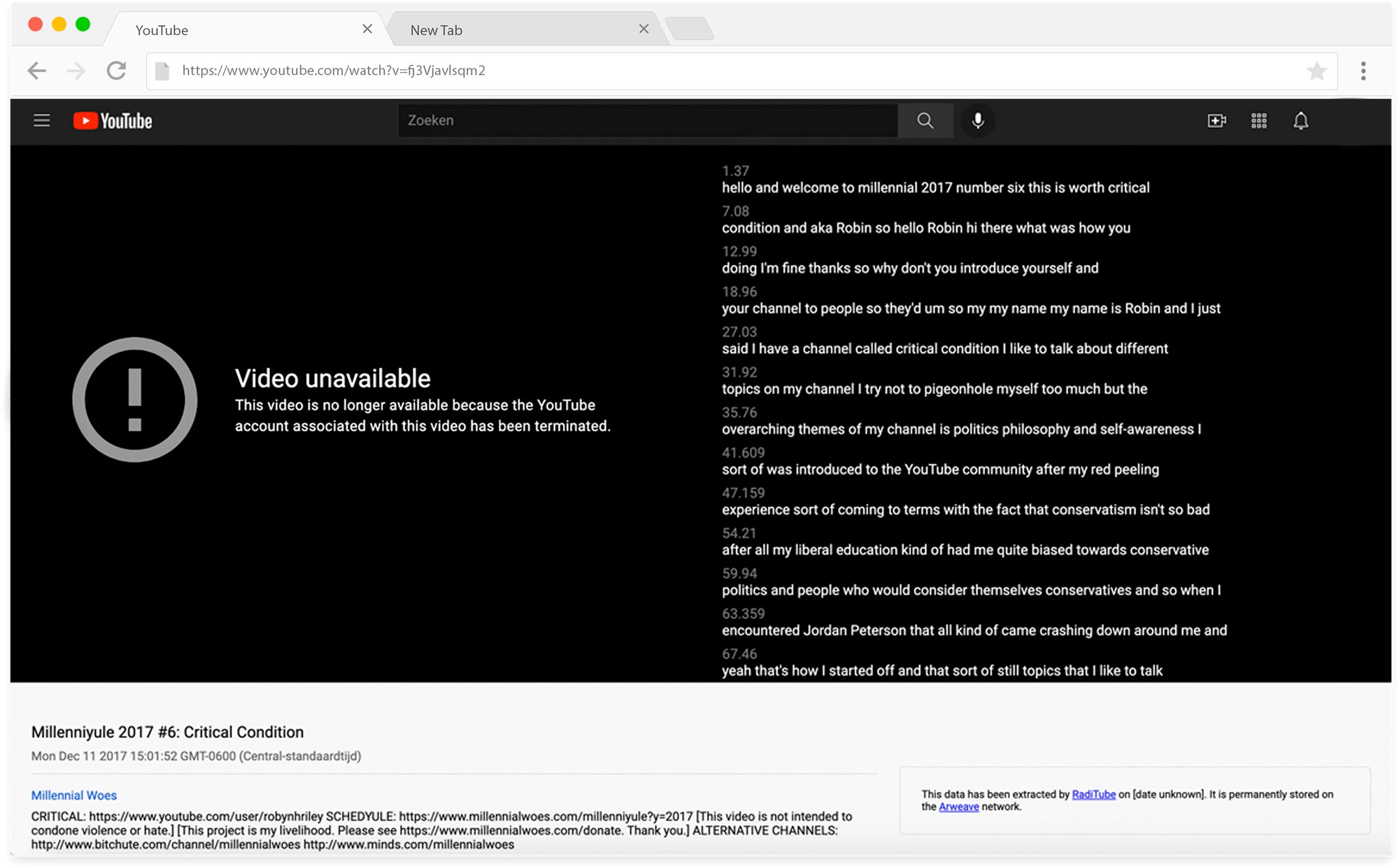Click the video description starting 'CRITICAL:'

point(441,830)
